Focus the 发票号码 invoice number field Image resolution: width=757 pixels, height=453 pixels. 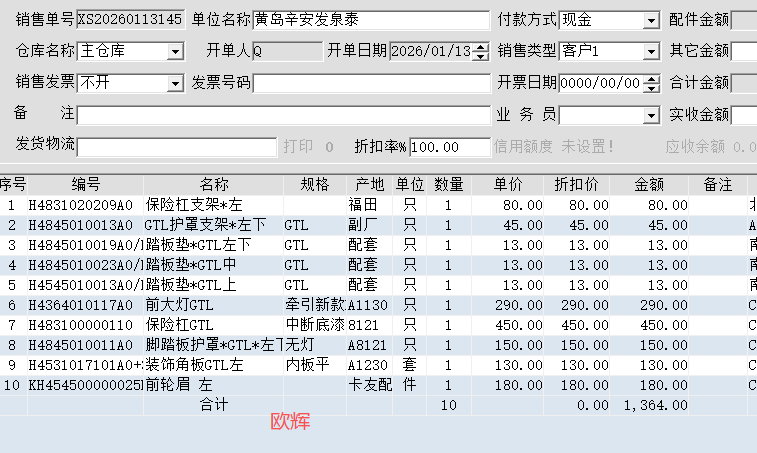pyautogui.click(x=370, y=83)
